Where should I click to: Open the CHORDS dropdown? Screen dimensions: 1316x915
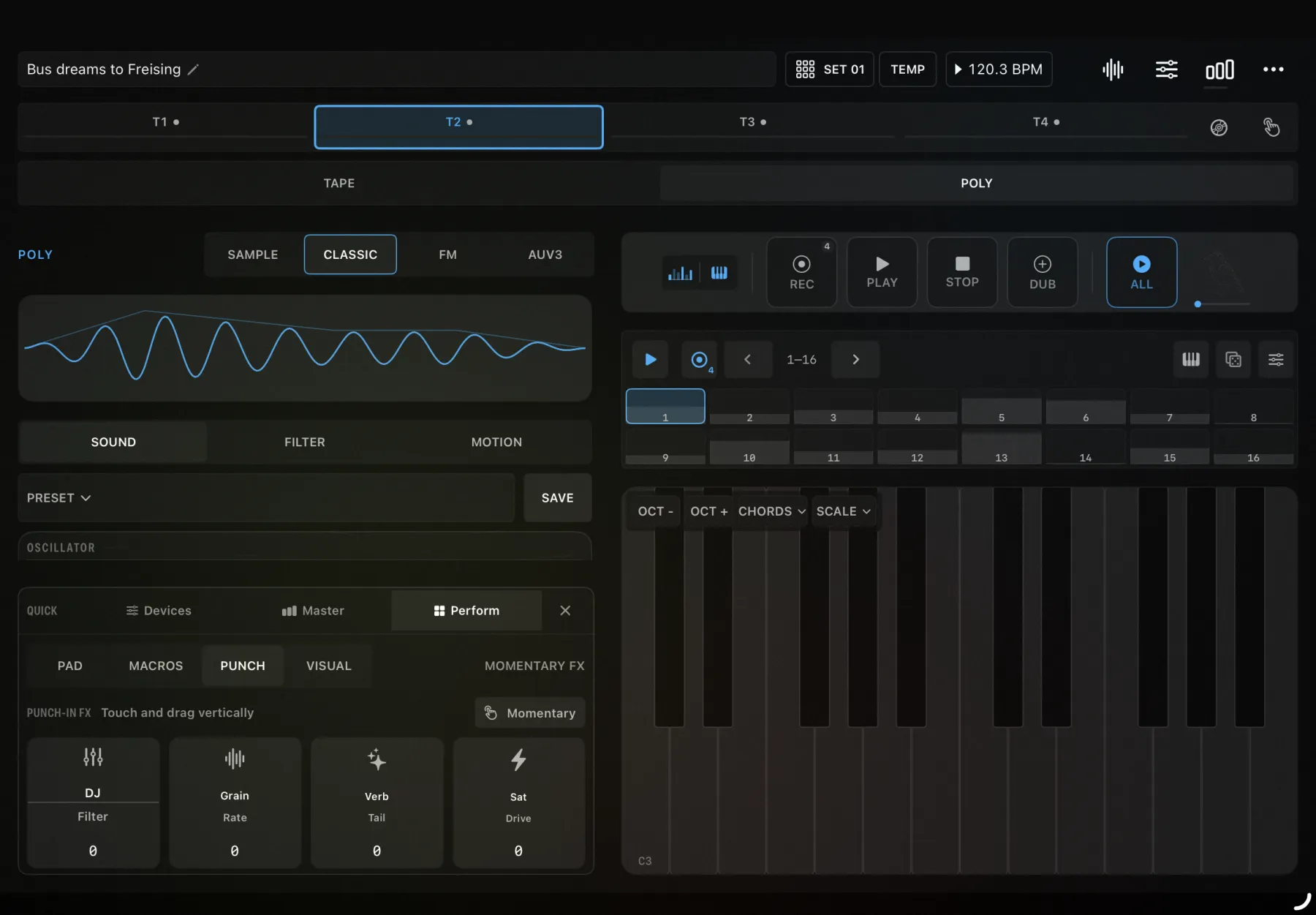[771, 511]
